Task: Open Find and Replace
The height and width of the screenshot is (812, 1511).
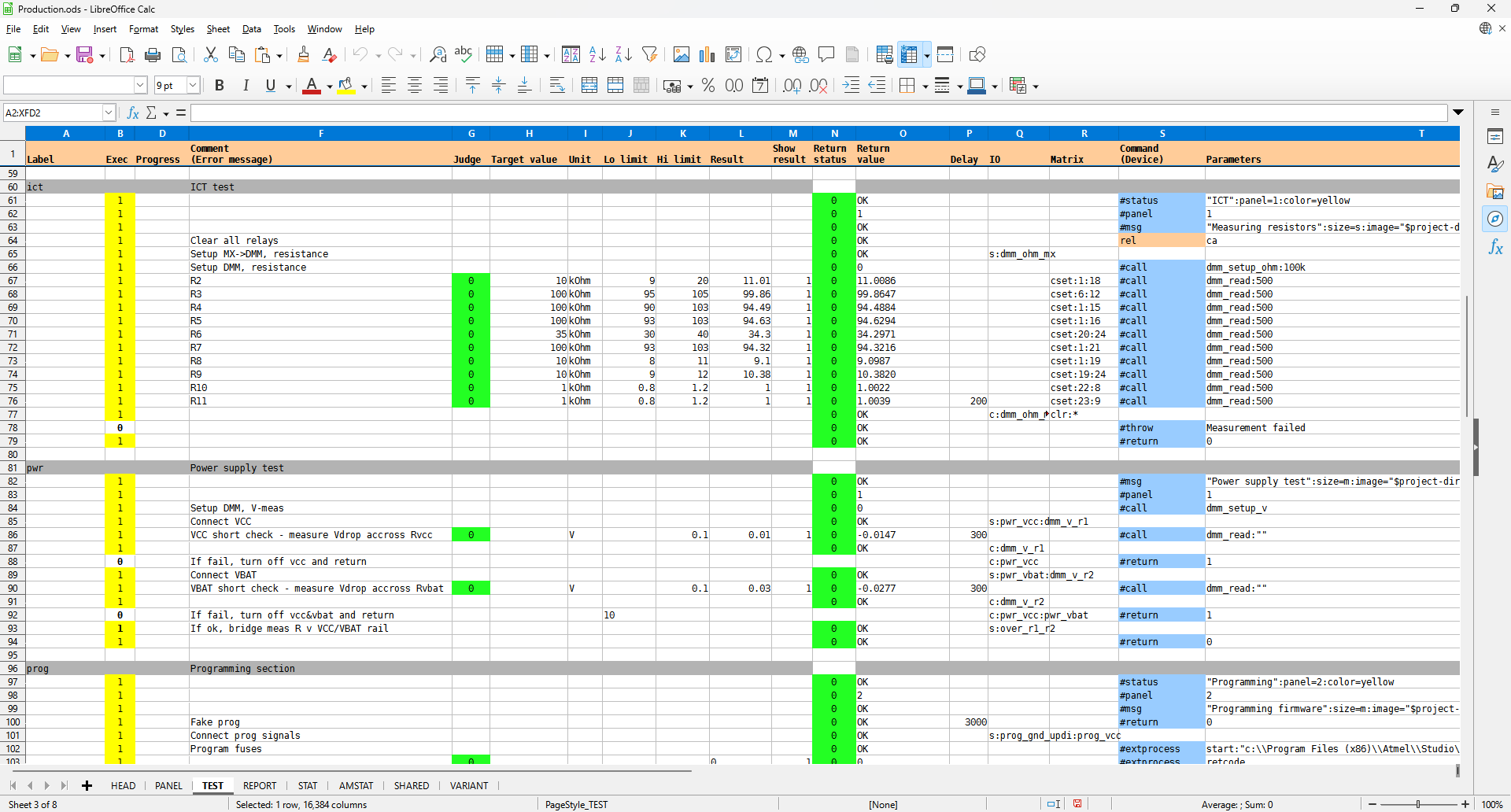Action: 438,54
